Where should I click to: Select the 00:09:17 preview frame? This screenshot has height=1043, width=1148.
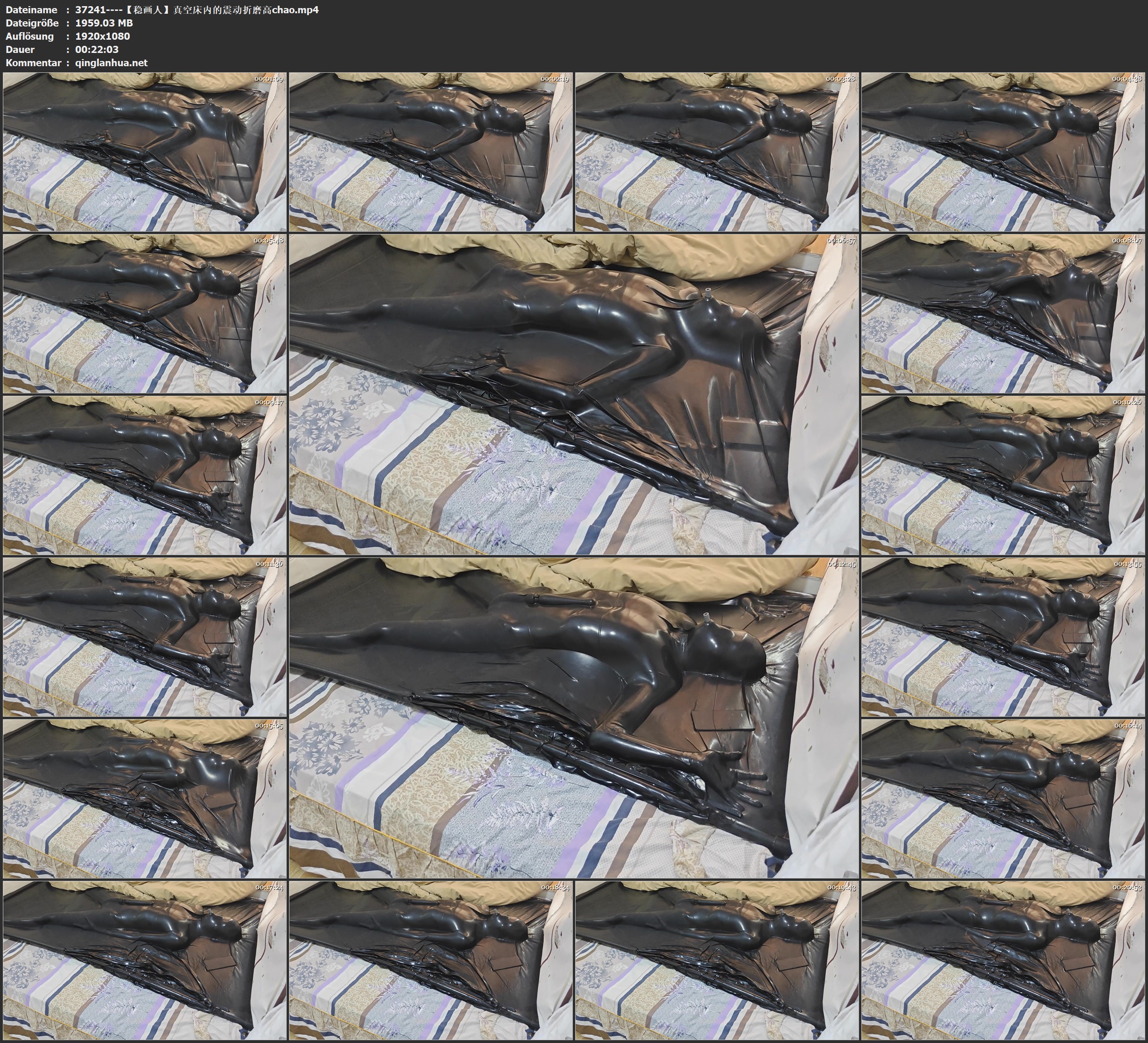[x=145, y=475]
